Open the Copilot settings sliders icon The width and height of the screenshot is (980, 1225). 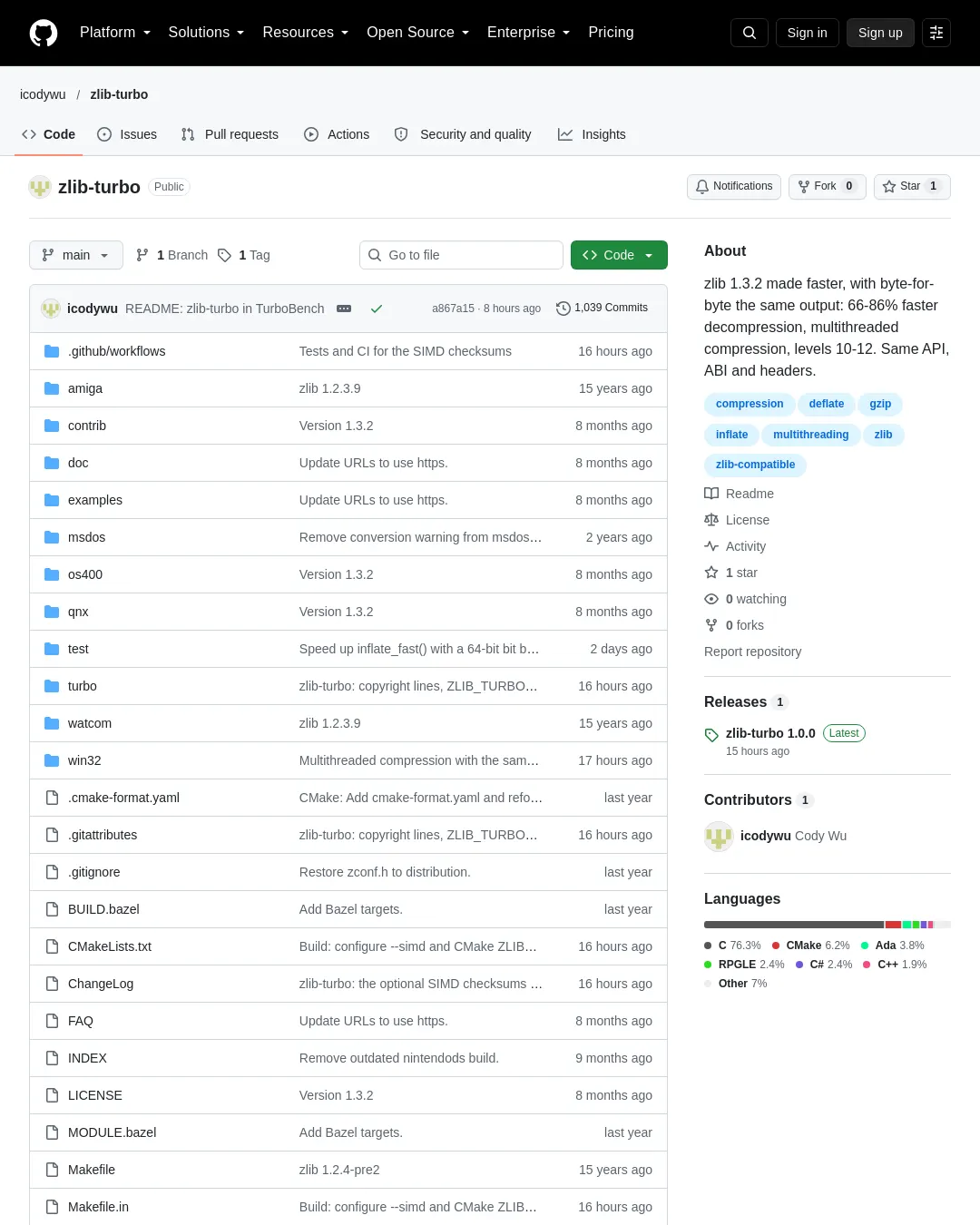coord(936,33)
